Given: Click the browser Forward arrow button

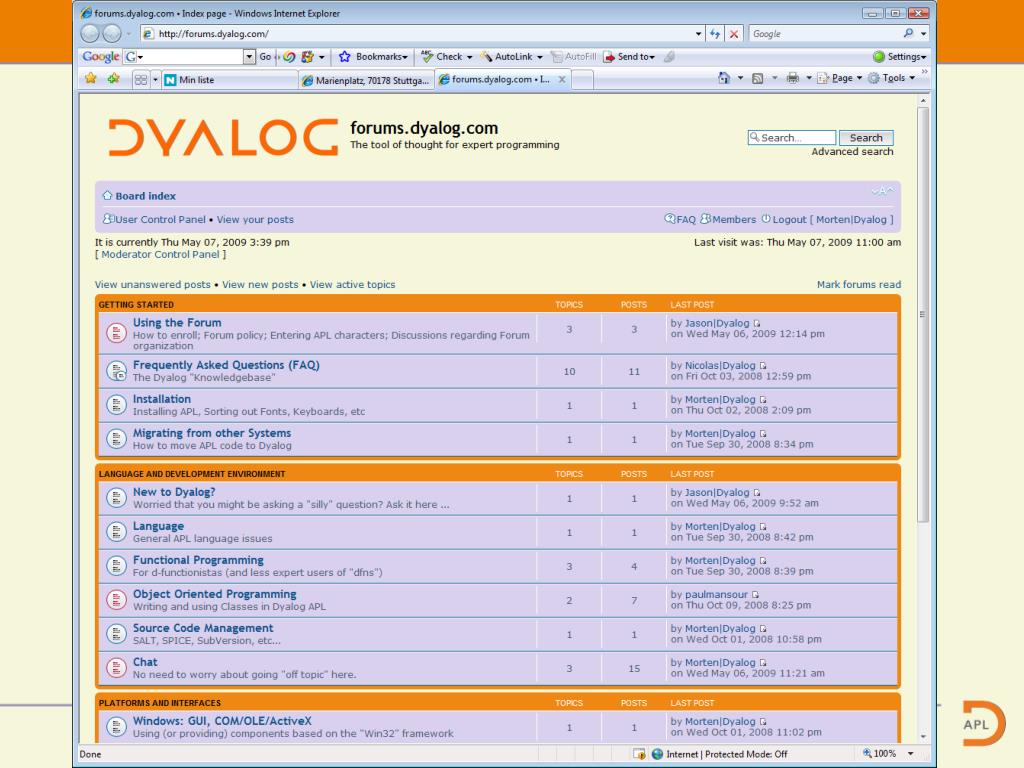Looking at the screenshot, I should (x=112, y=33).
